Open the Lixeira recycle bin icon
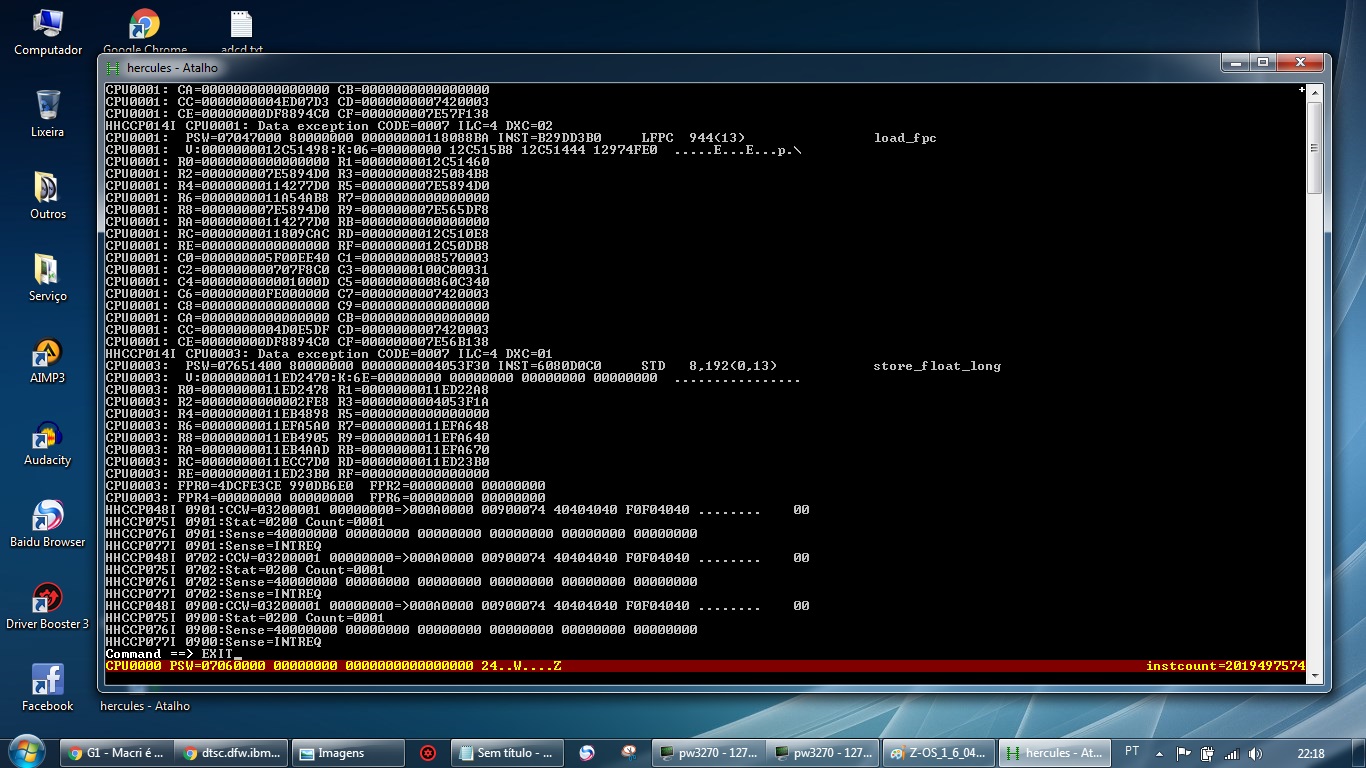Viewport: 1366px width, 768px height. 48,114
